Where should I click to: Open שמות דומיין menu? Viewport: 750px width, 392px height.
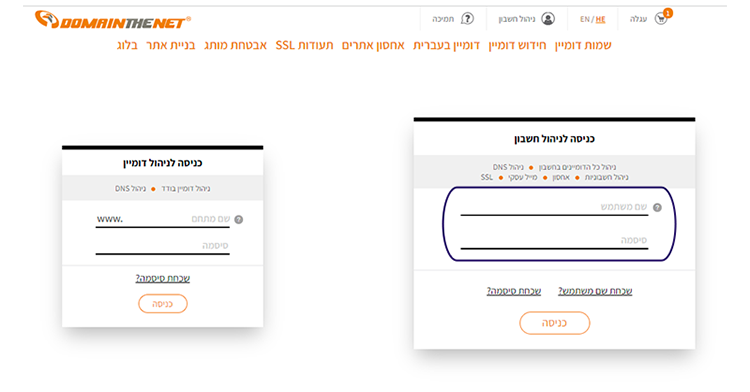(583, 45)
